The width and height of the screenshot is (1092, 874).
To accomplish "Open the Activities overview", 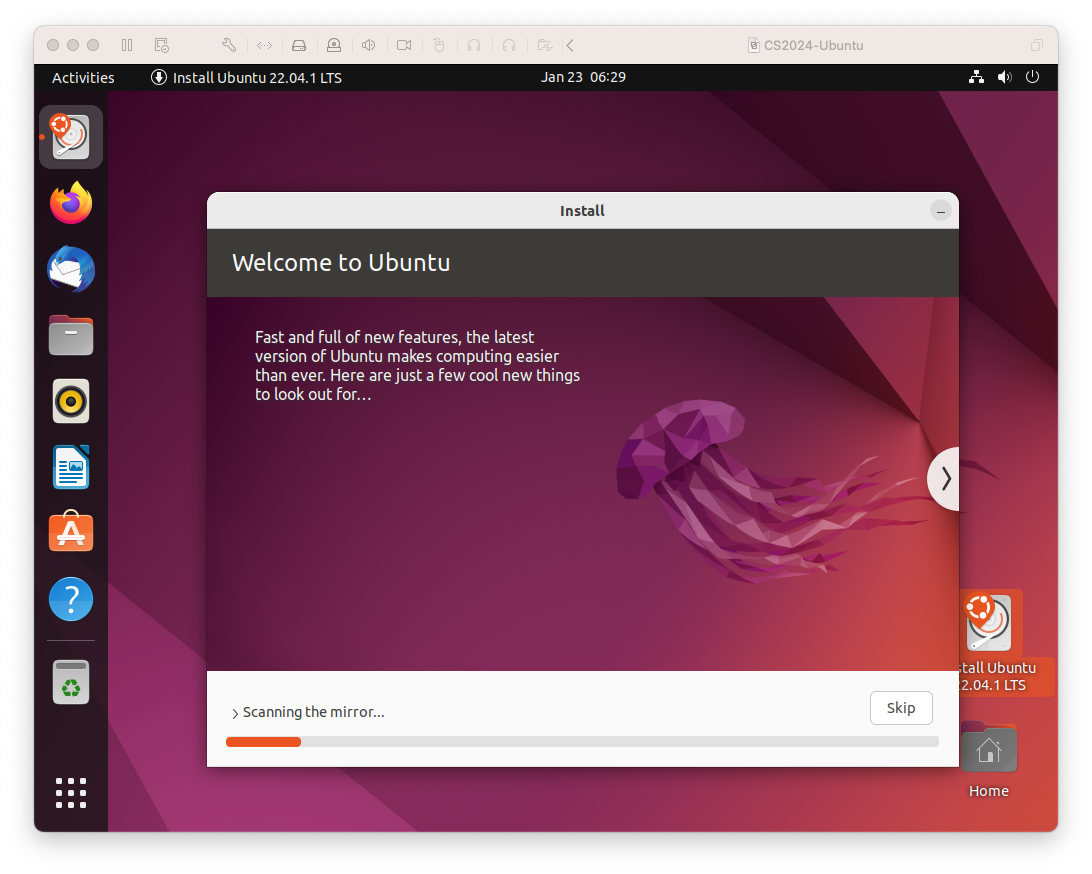I will [83, 77].
